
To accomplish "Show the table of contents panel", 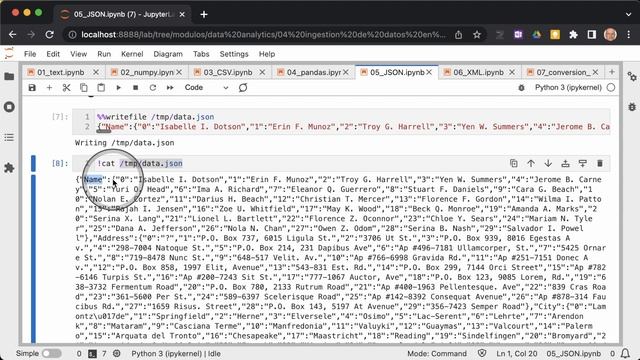I will point(9,138).
